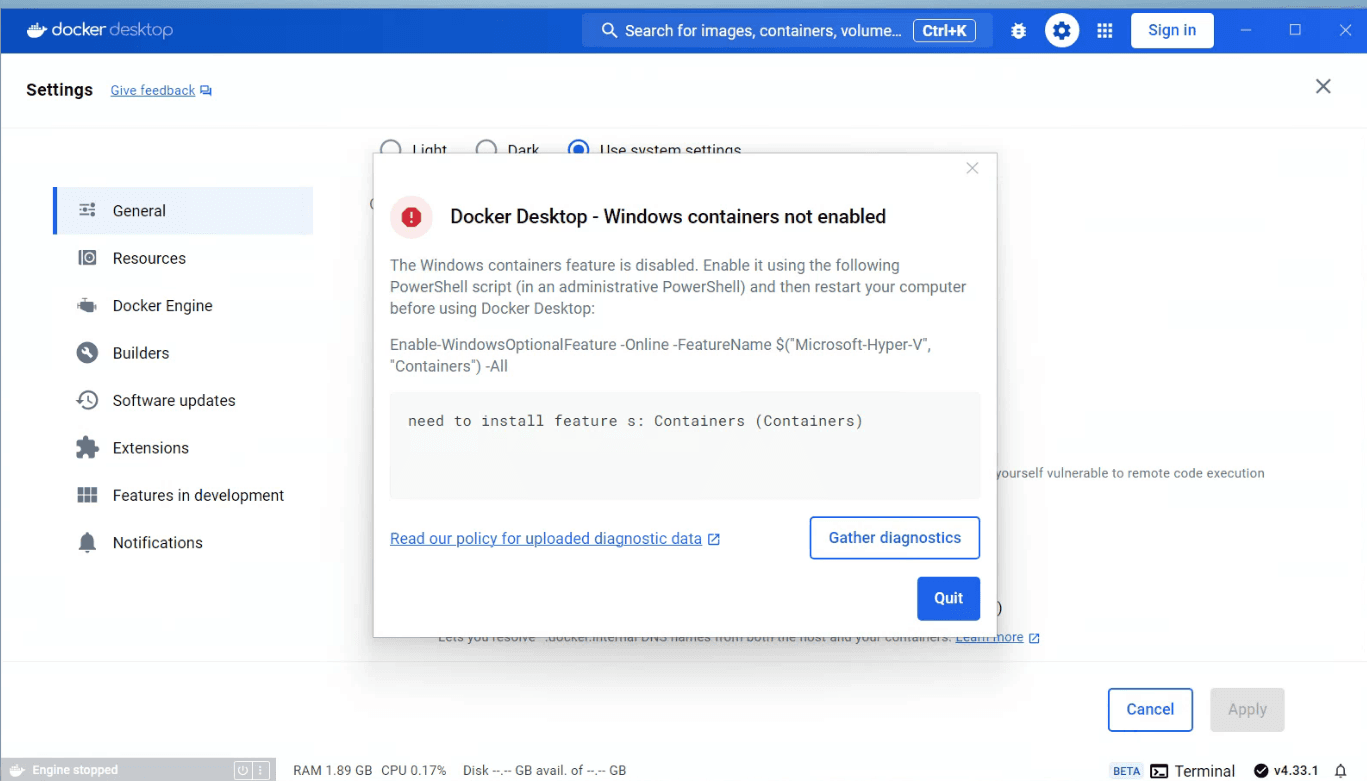This screenshot has width=1367, height=781.
Task: Choose the Use system settings theme option
Action: tap(578, 148)
